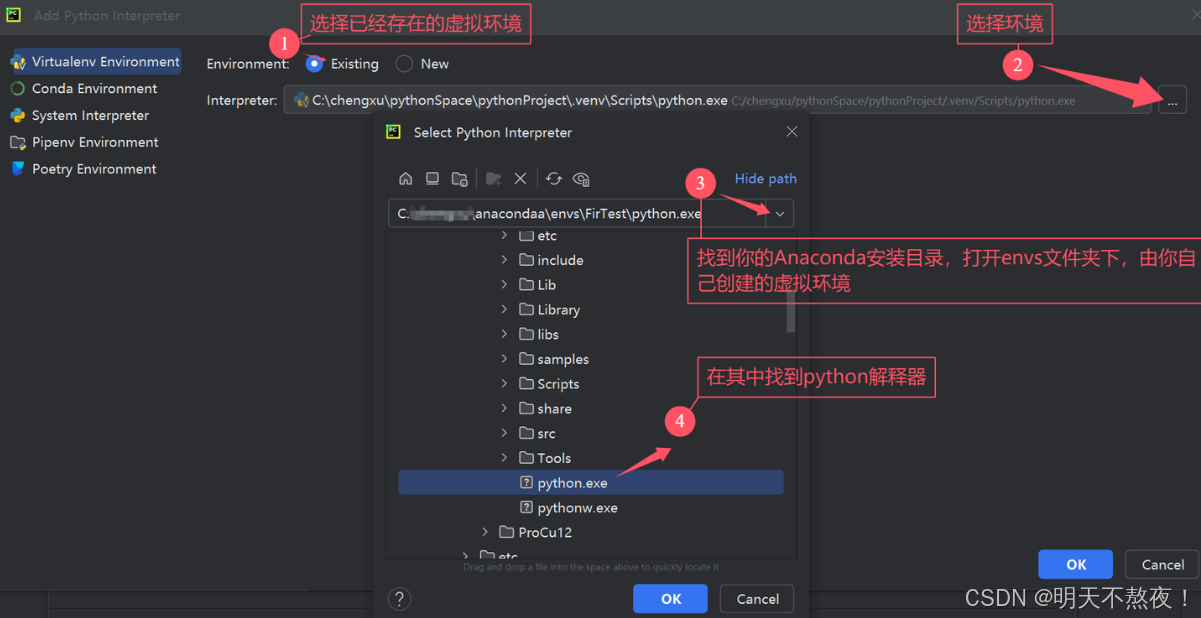Select the Library folder row
Screen dimensions: 1201x618
point(590,310)
